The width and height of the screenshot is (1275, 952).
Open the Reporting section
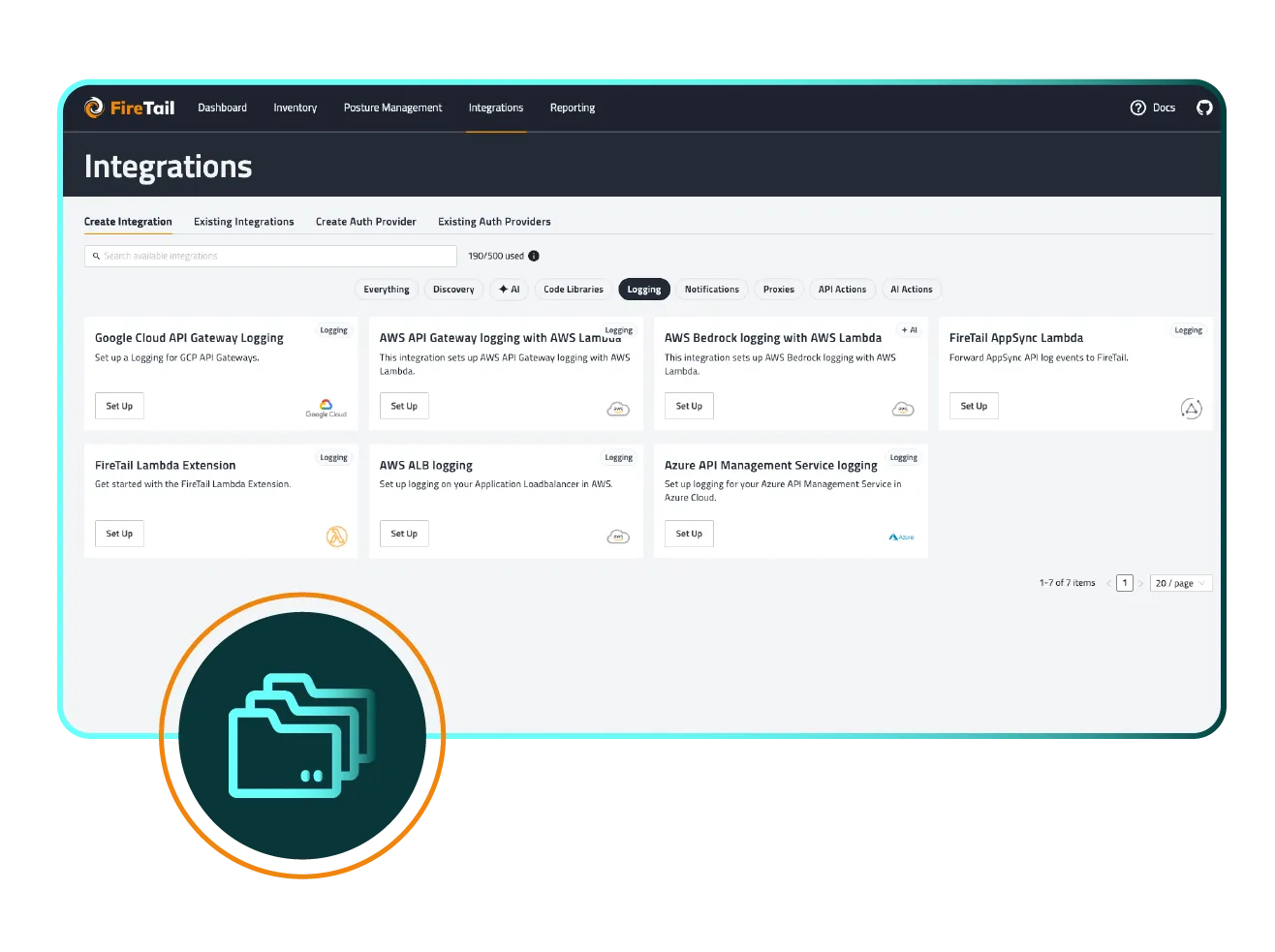pyautogui.click(x=573, y=107)
